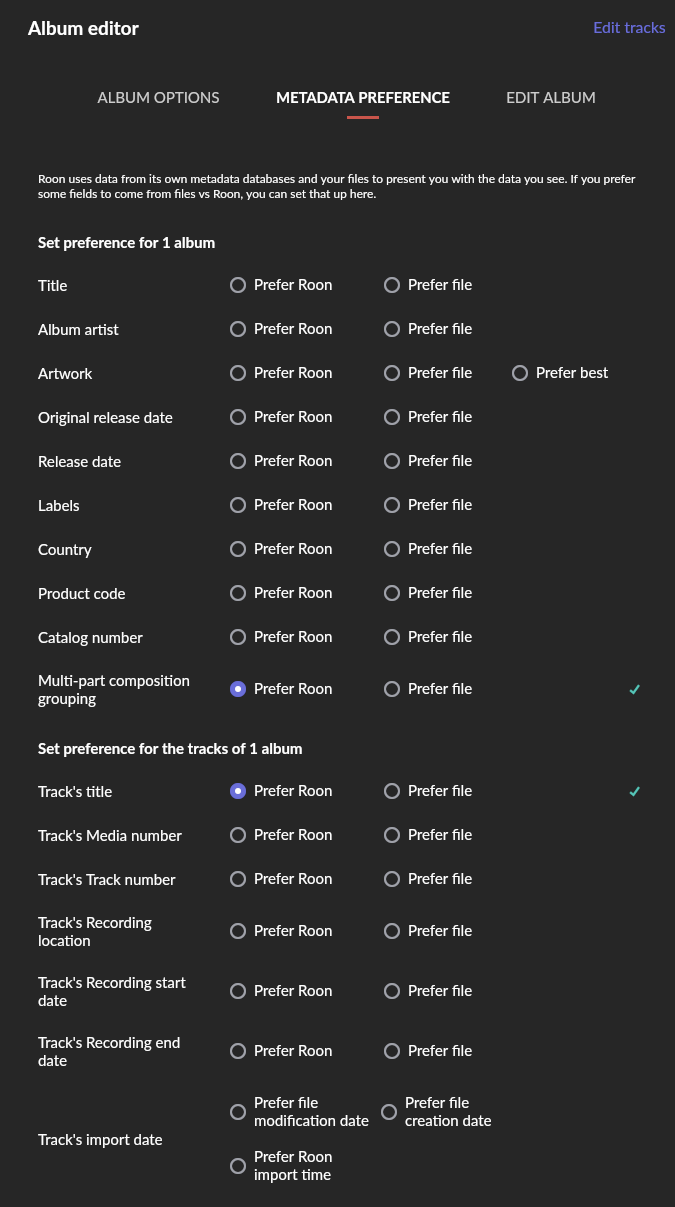675x1207 pixels.
Task: Choose Prefer Roon for Catalog number
Action: click(x=238, y=637)
